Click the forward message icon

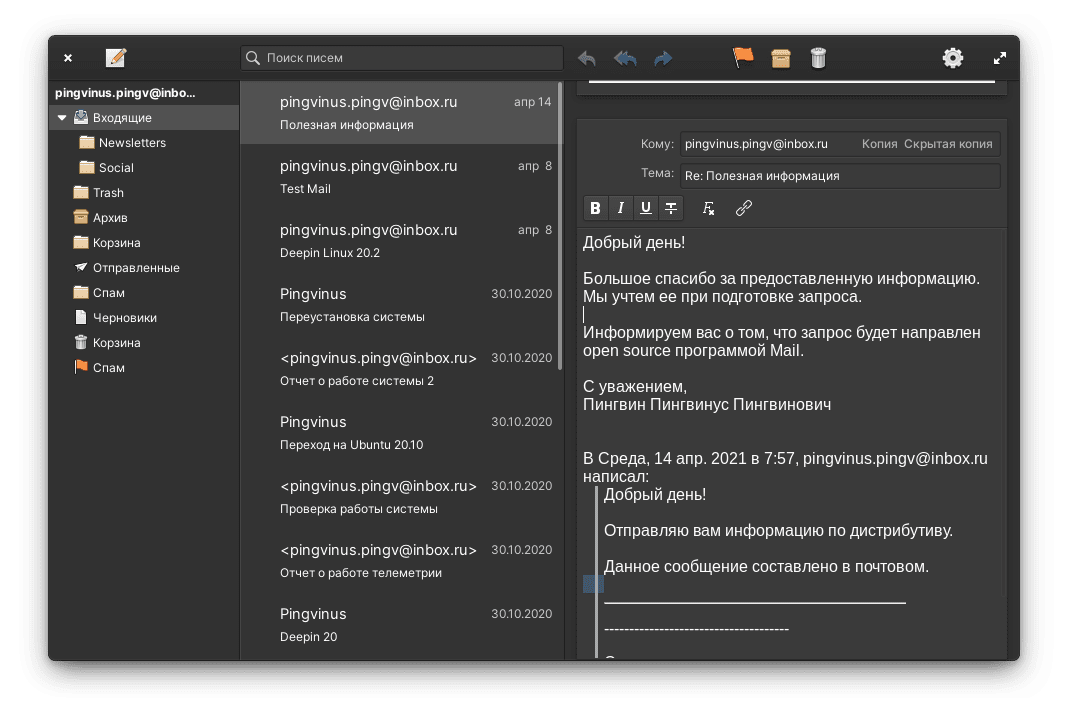pyautogui.click(x=663, y=58)
